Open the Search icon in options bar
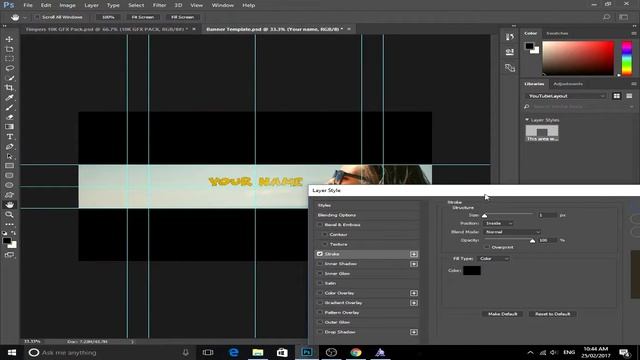Image resolution: width=640 pixels, height=360 pixels. 607,17
